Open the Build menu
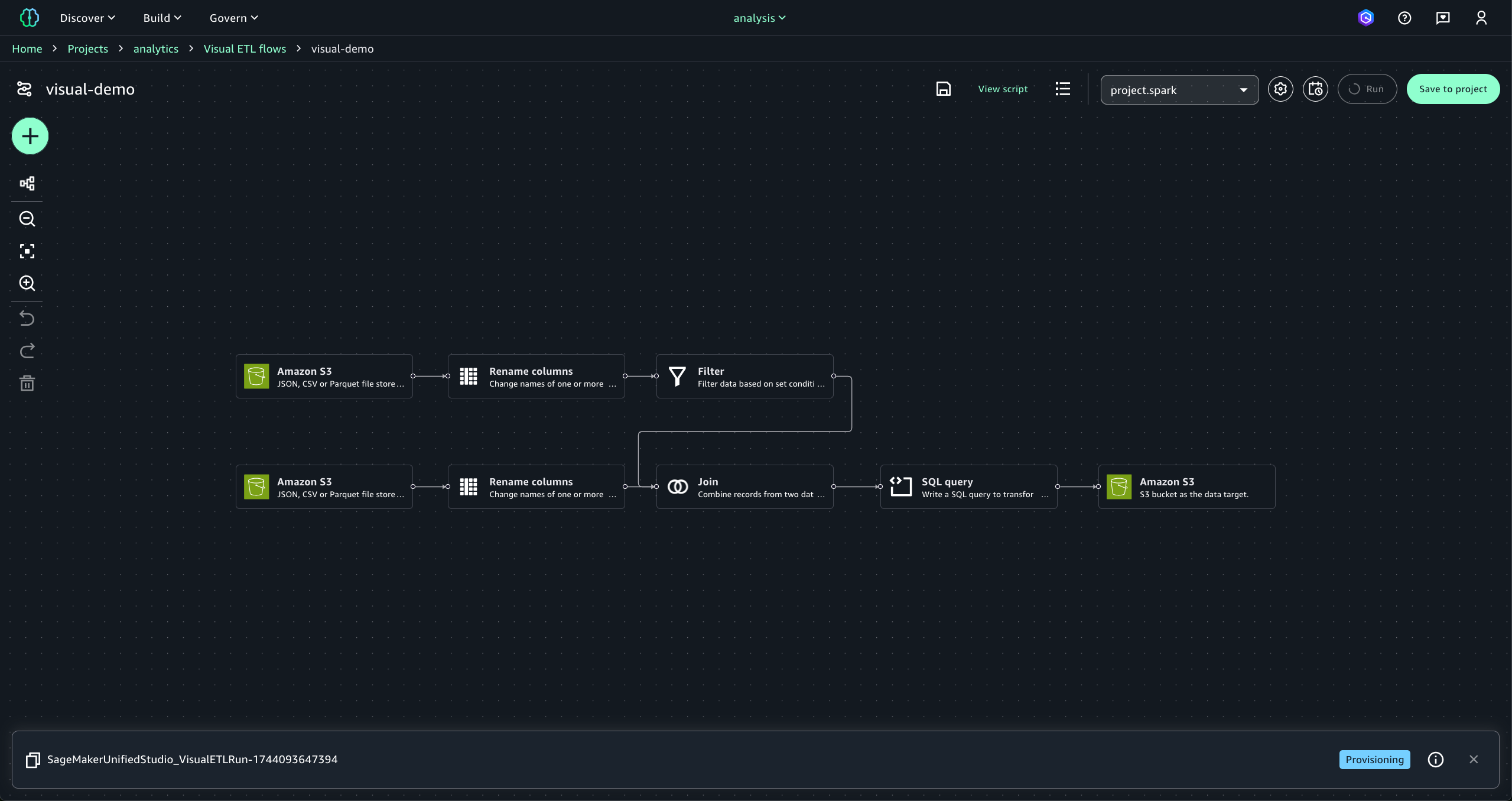Image resolution: width=1512 pixels, height=801 pixels. point(162,18)
